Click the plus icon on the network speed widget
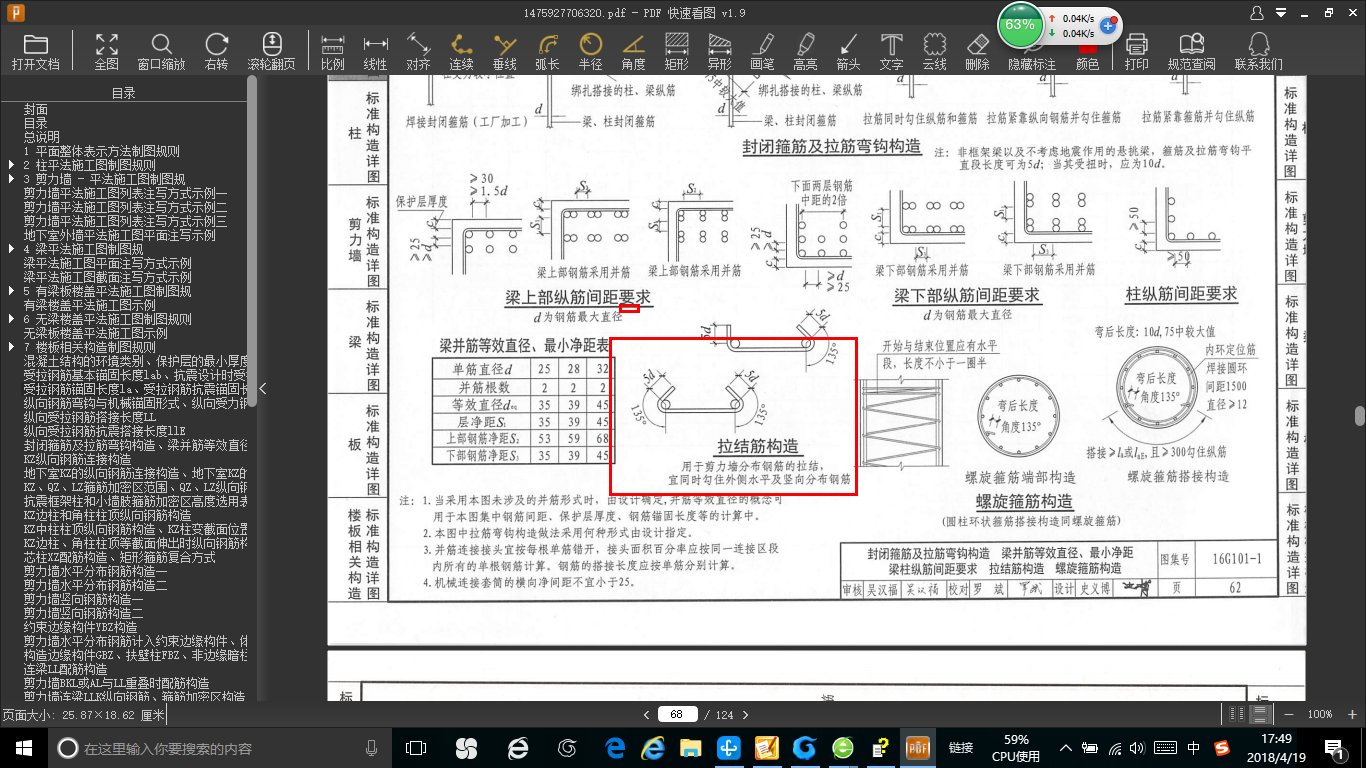Screen dimensions: 1366x768 tap(1108, 25)
